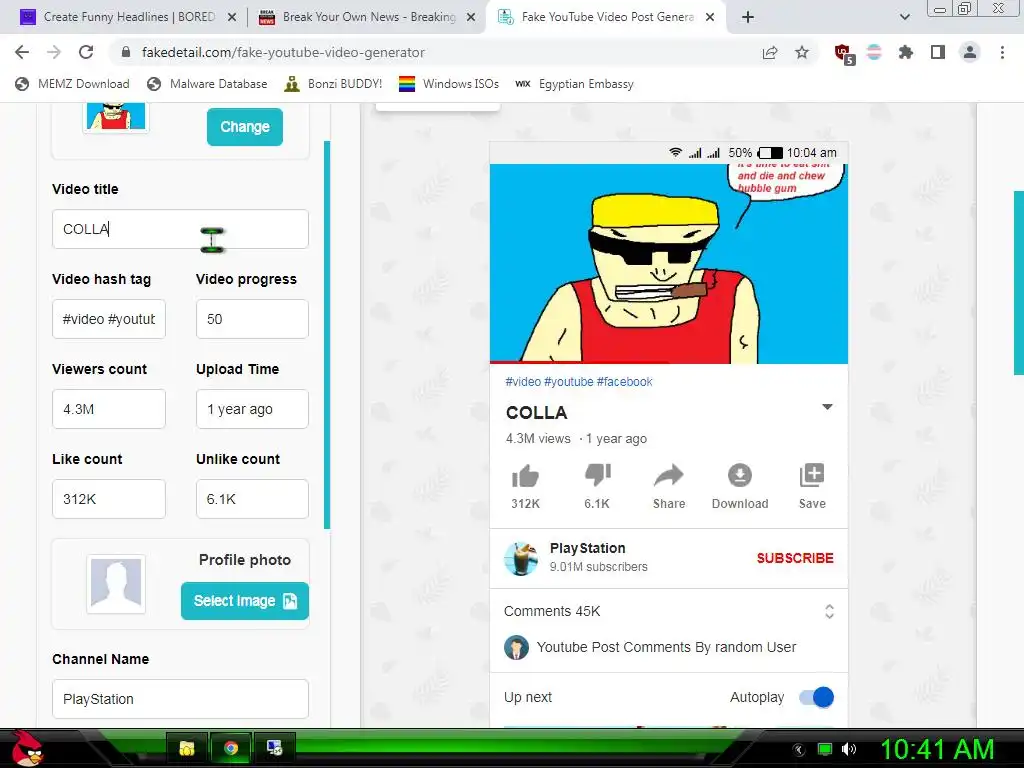Click the share page icon in address bar
Viewport: 1024px width, 768px height.
click(x=770, y=52)
